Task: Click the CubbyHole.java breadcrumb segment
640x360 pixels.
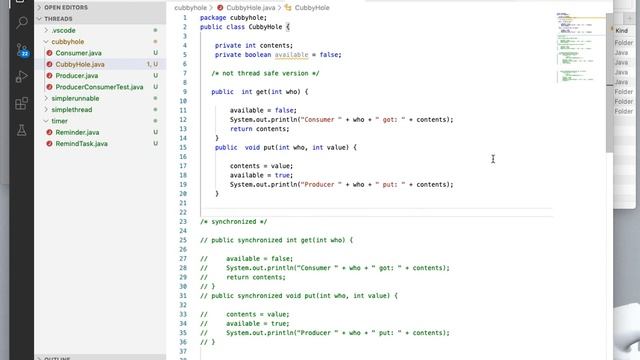Action: (x=251, y=8)
